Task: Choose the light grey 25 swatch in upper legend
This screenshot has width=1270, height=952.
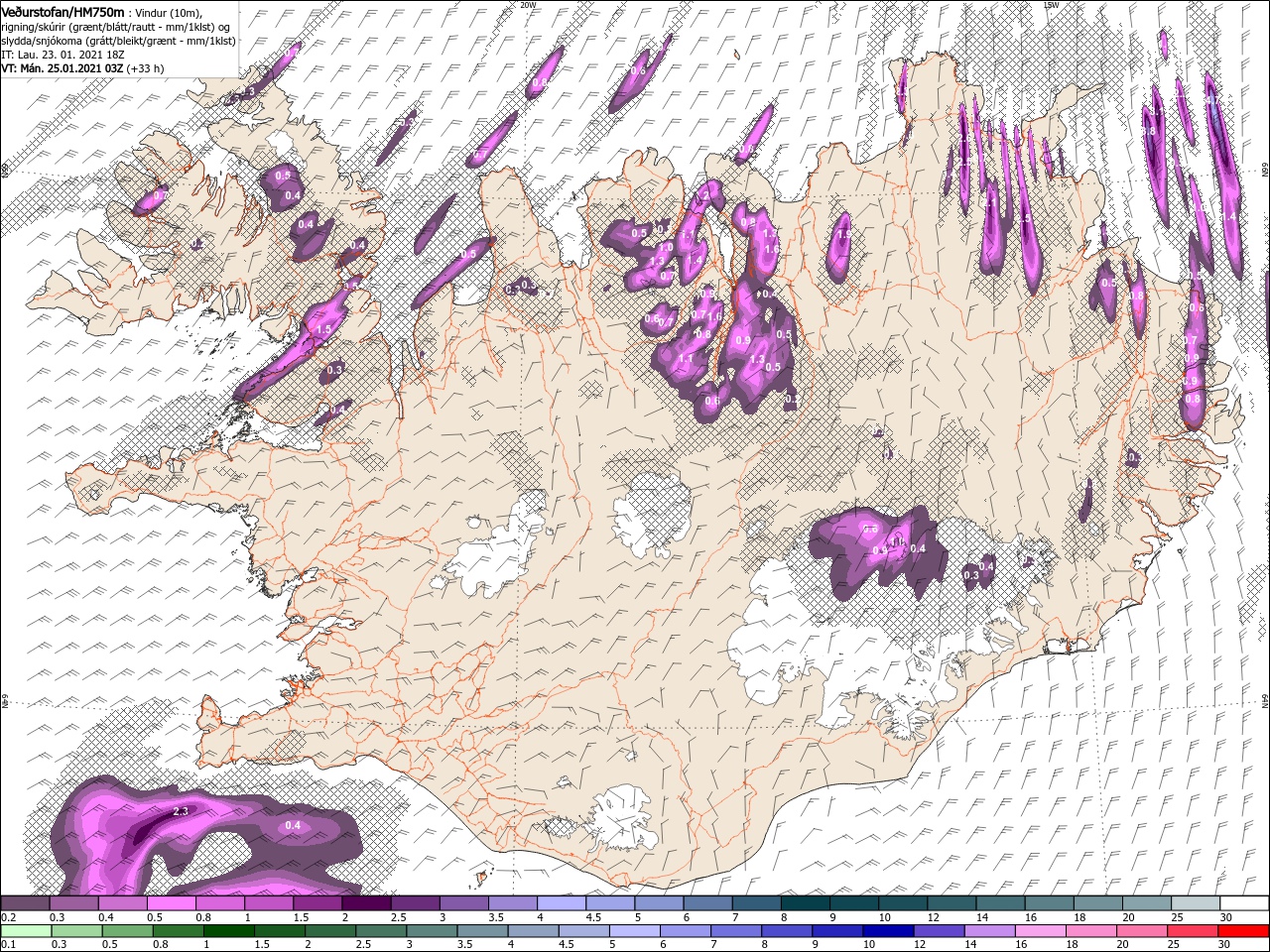Action: point(1196,903)
